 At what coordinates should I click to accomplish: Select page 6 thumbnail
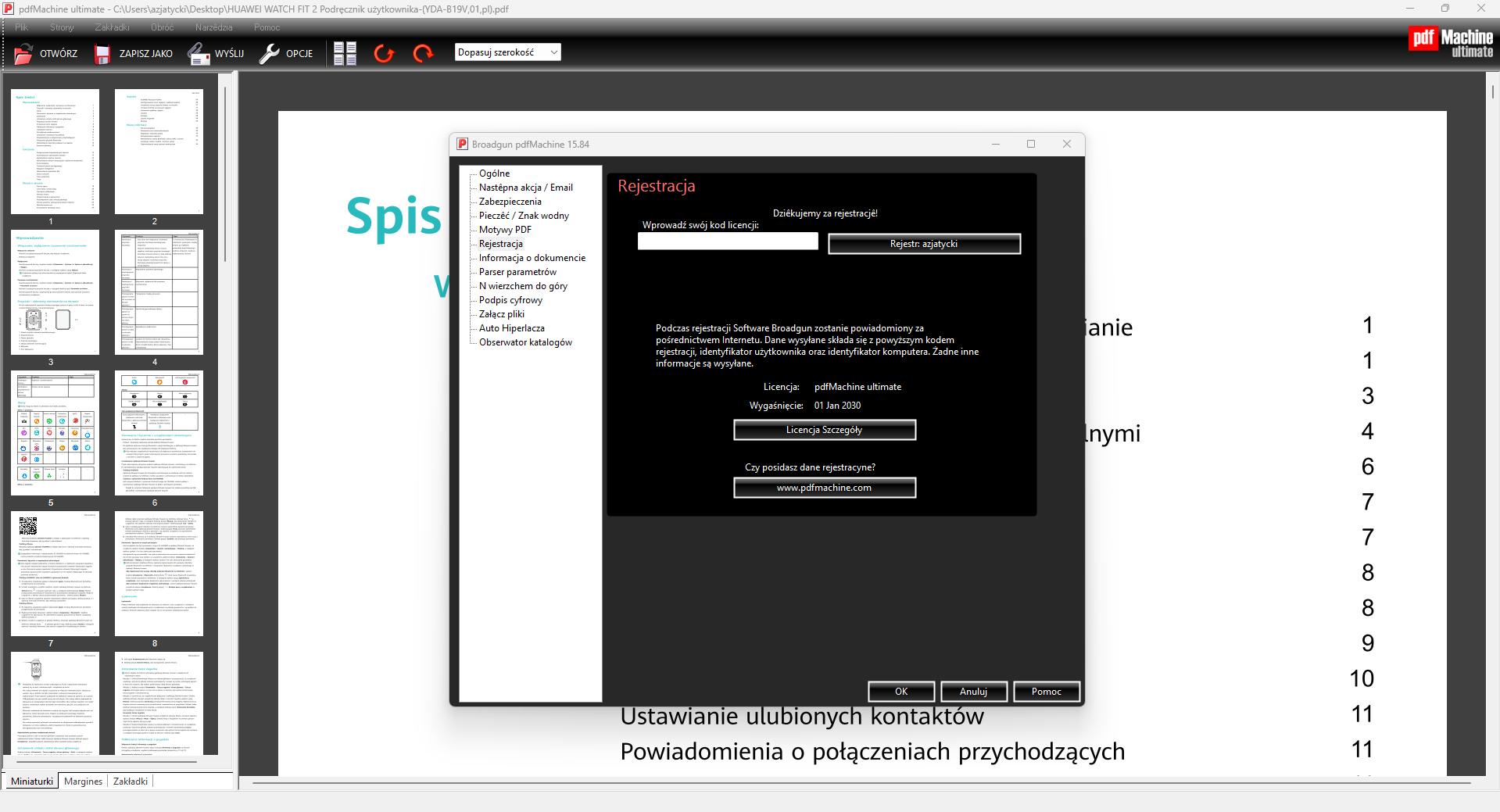point(159,432)
